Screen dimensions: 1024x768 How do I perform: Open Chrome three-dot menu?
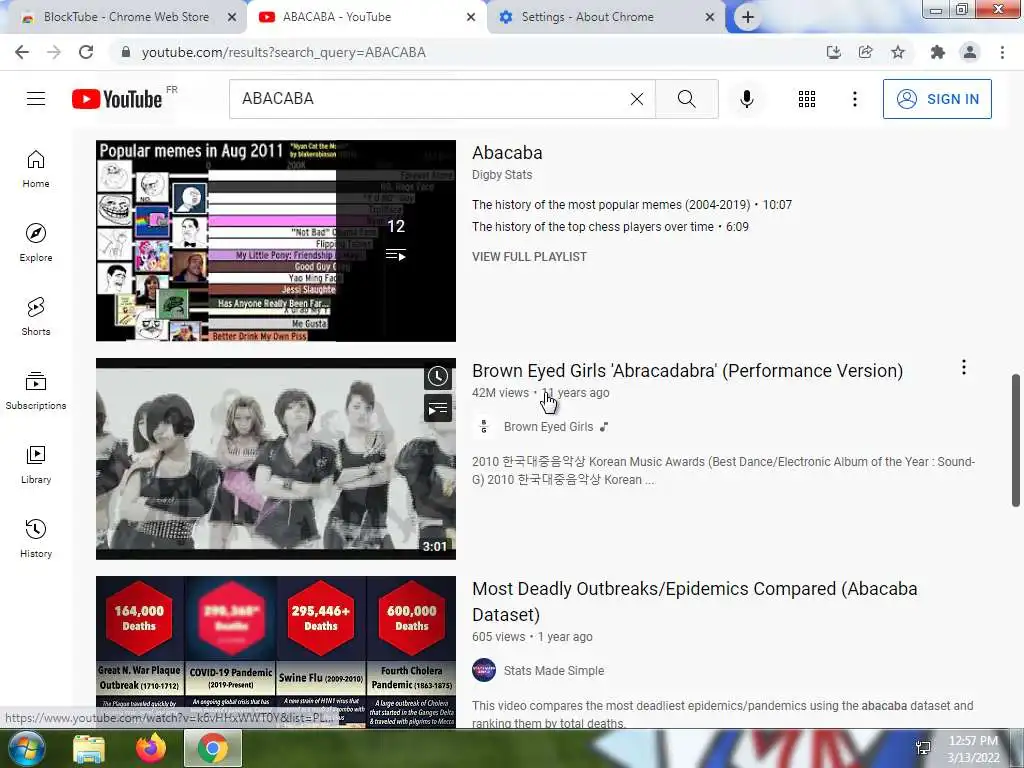click(x=1002, y=52)
